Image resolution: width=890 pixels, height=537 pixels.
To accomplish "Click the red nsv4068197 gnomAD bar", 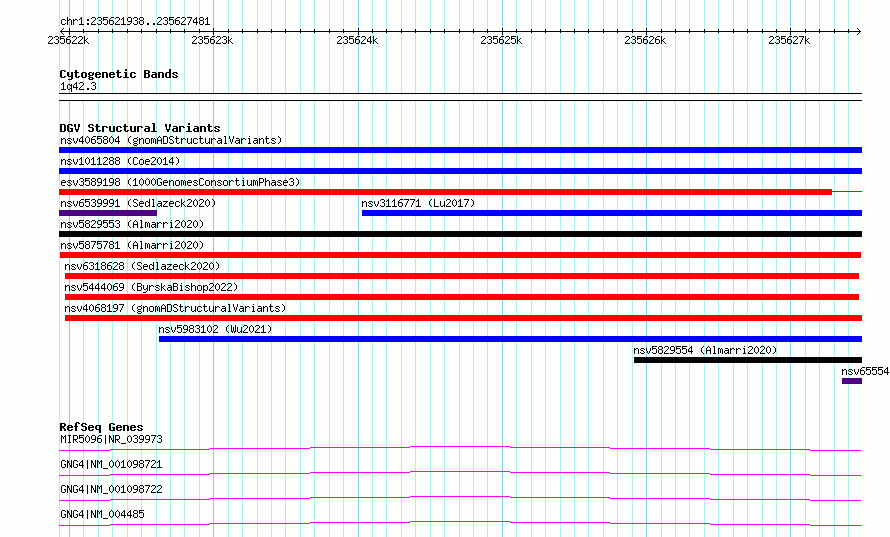I will [x=463, y=318].
